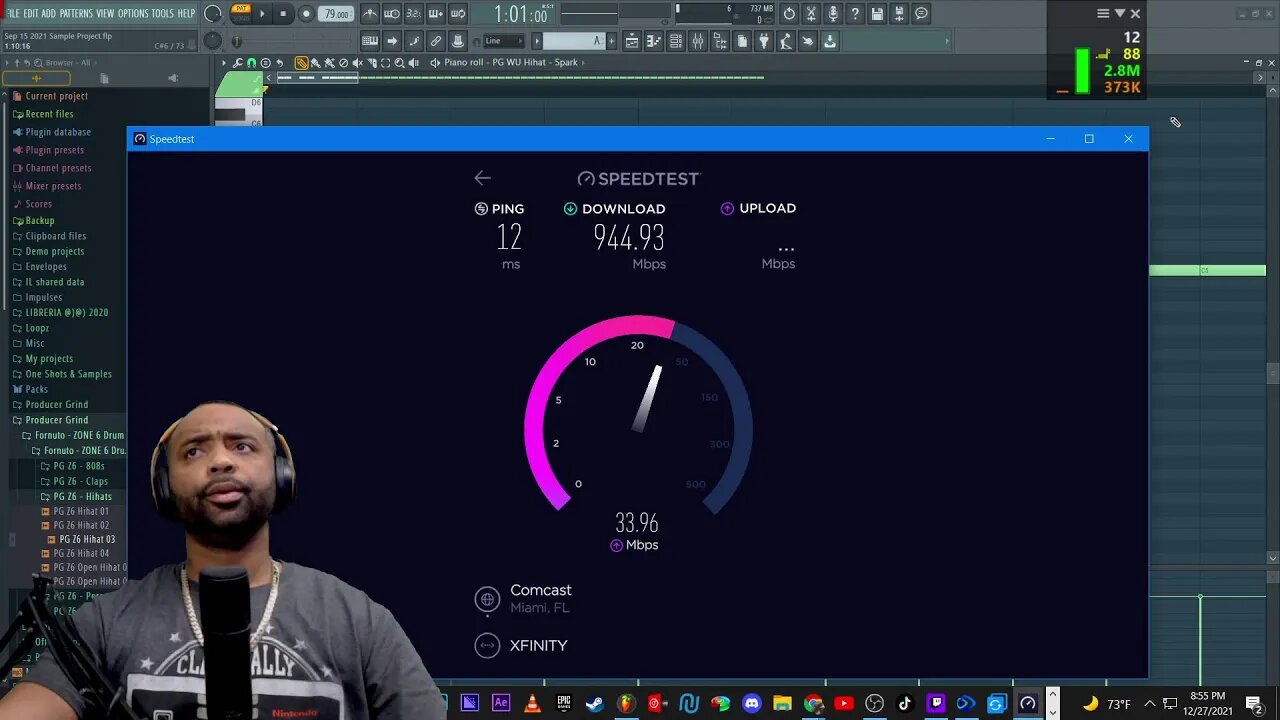
Task: Select the piano roll zoom tool
Action: tap(400, 63)
